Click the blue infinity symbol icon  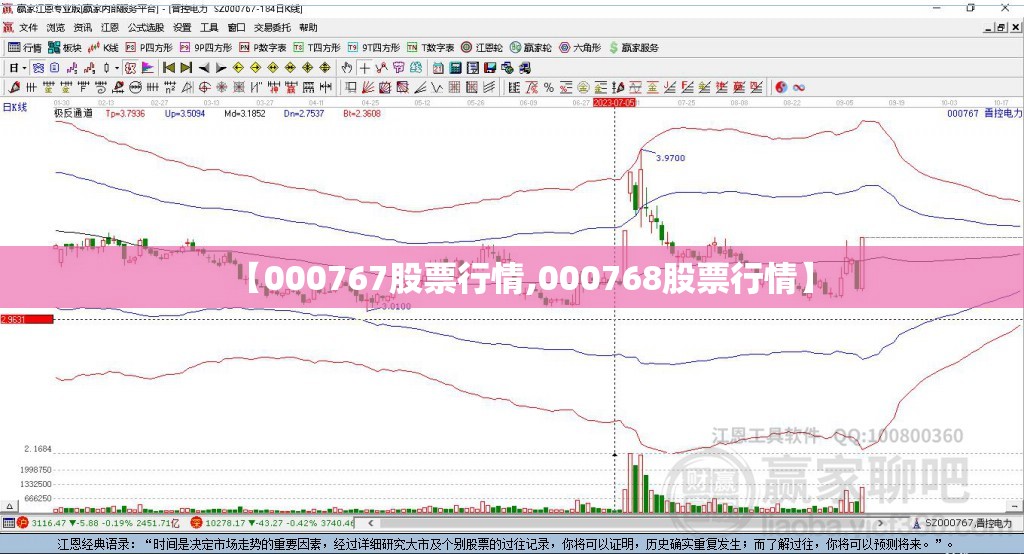point(798,88)
